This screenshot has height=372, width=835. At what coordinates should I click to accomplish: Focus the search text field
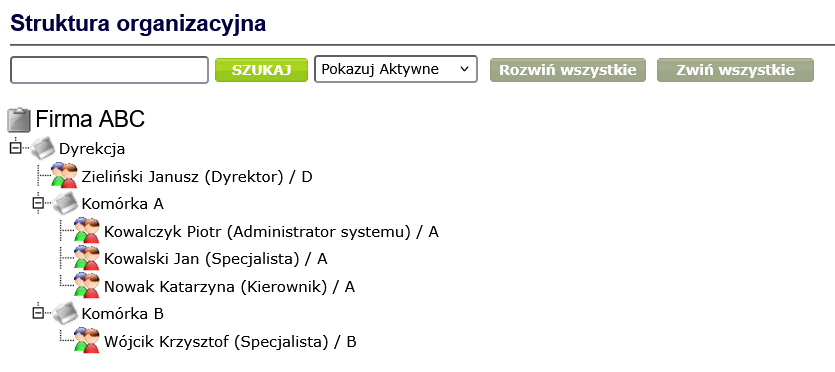tap(109, 70)
